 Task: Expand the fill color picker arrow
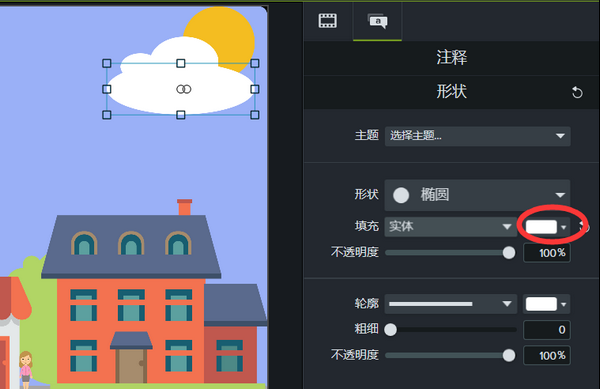[564, 227]
